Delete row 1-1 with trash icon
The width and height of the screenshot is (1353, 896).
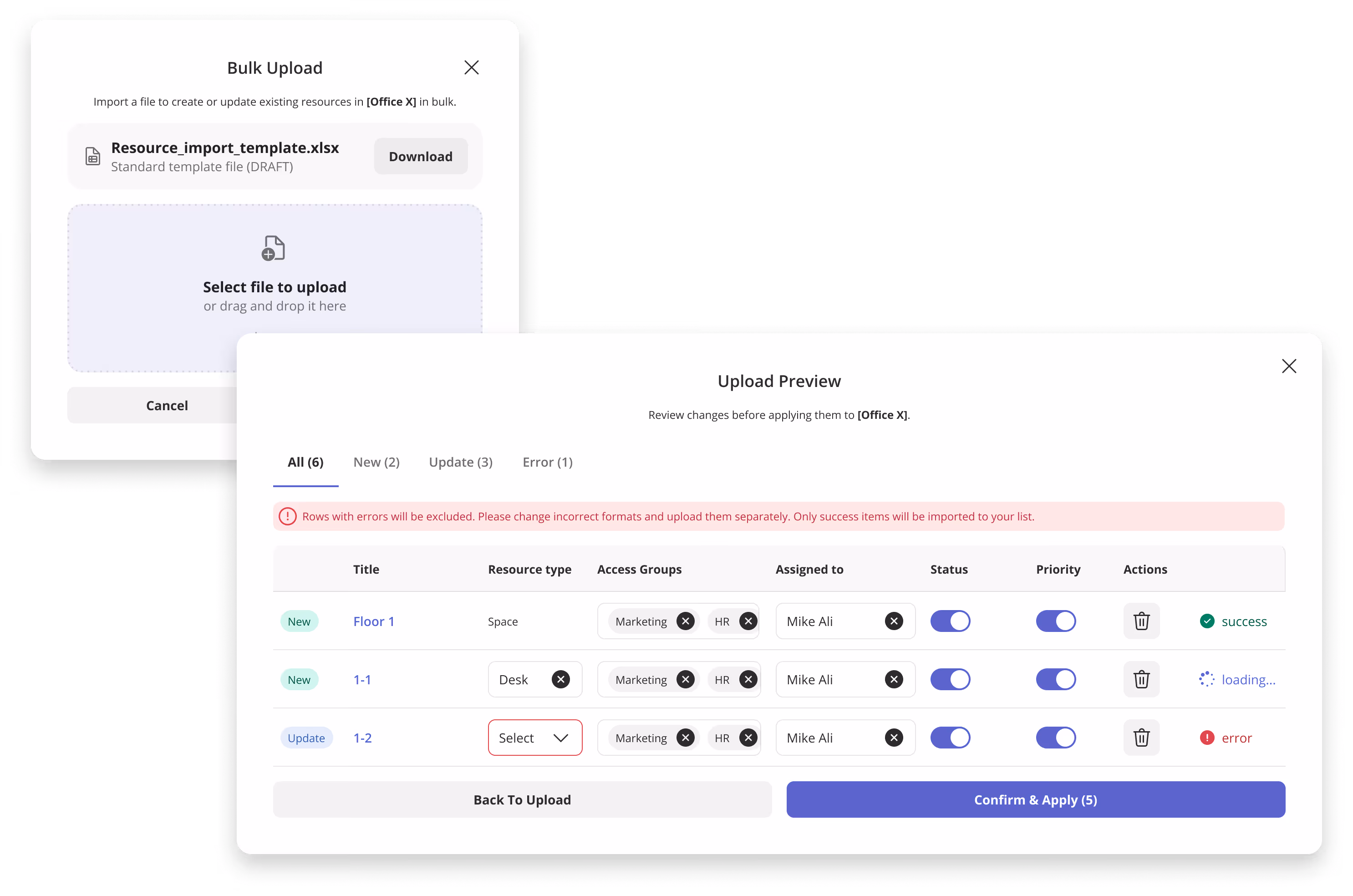(1141, 679)
